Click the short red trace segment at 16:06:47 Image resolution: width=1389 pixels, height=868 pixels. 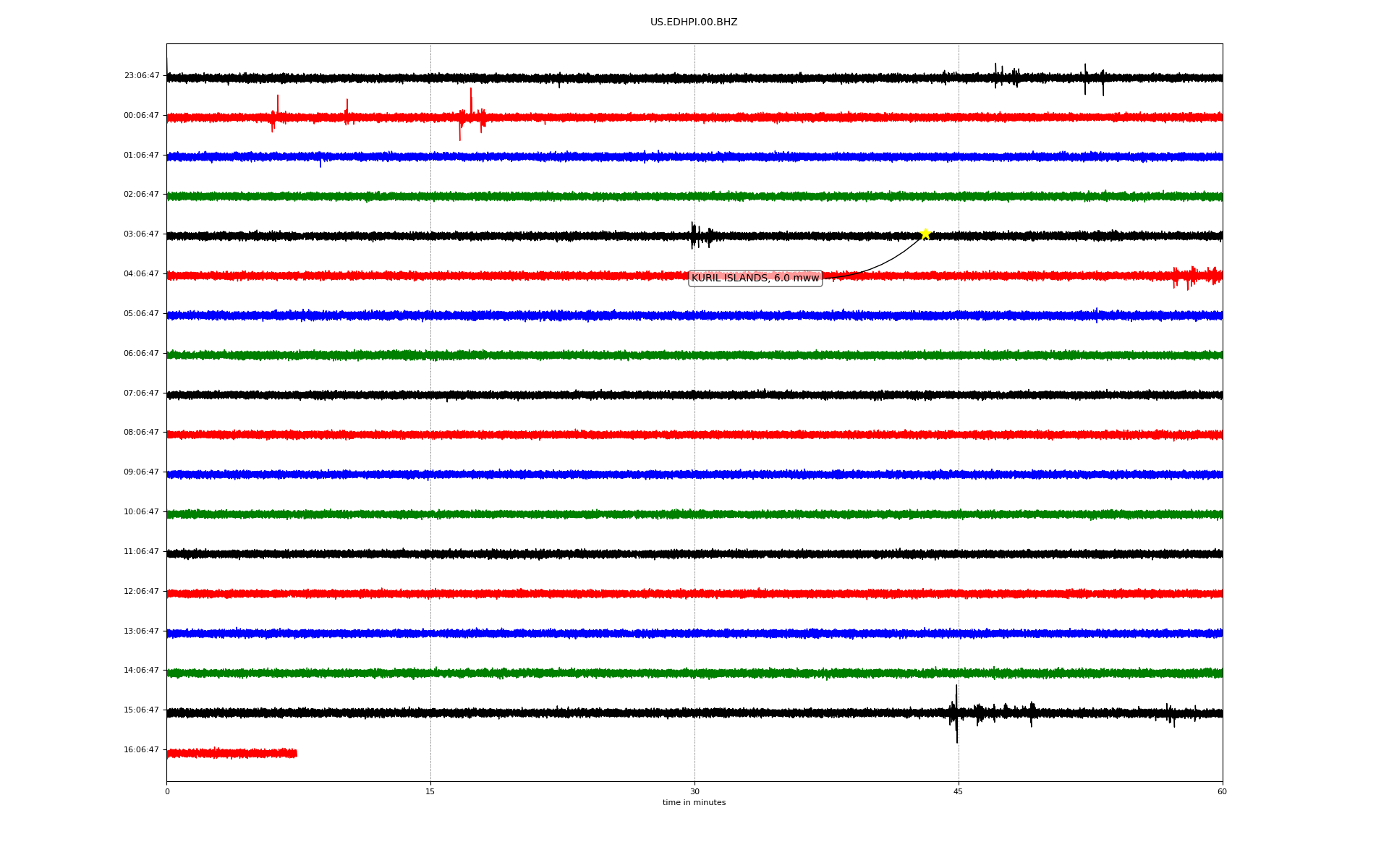[231, 754]
